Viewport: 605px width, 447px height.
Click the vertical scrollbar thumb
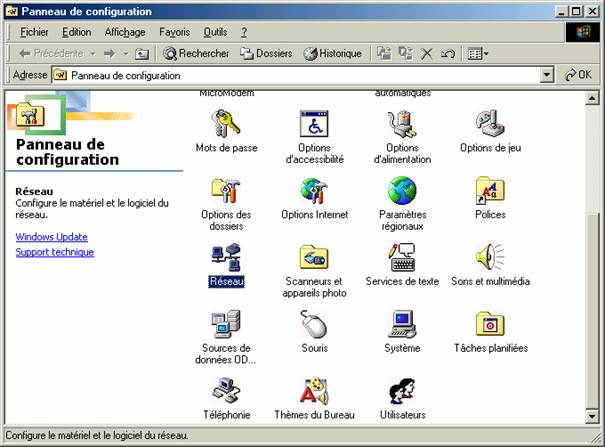click(591, 310)
